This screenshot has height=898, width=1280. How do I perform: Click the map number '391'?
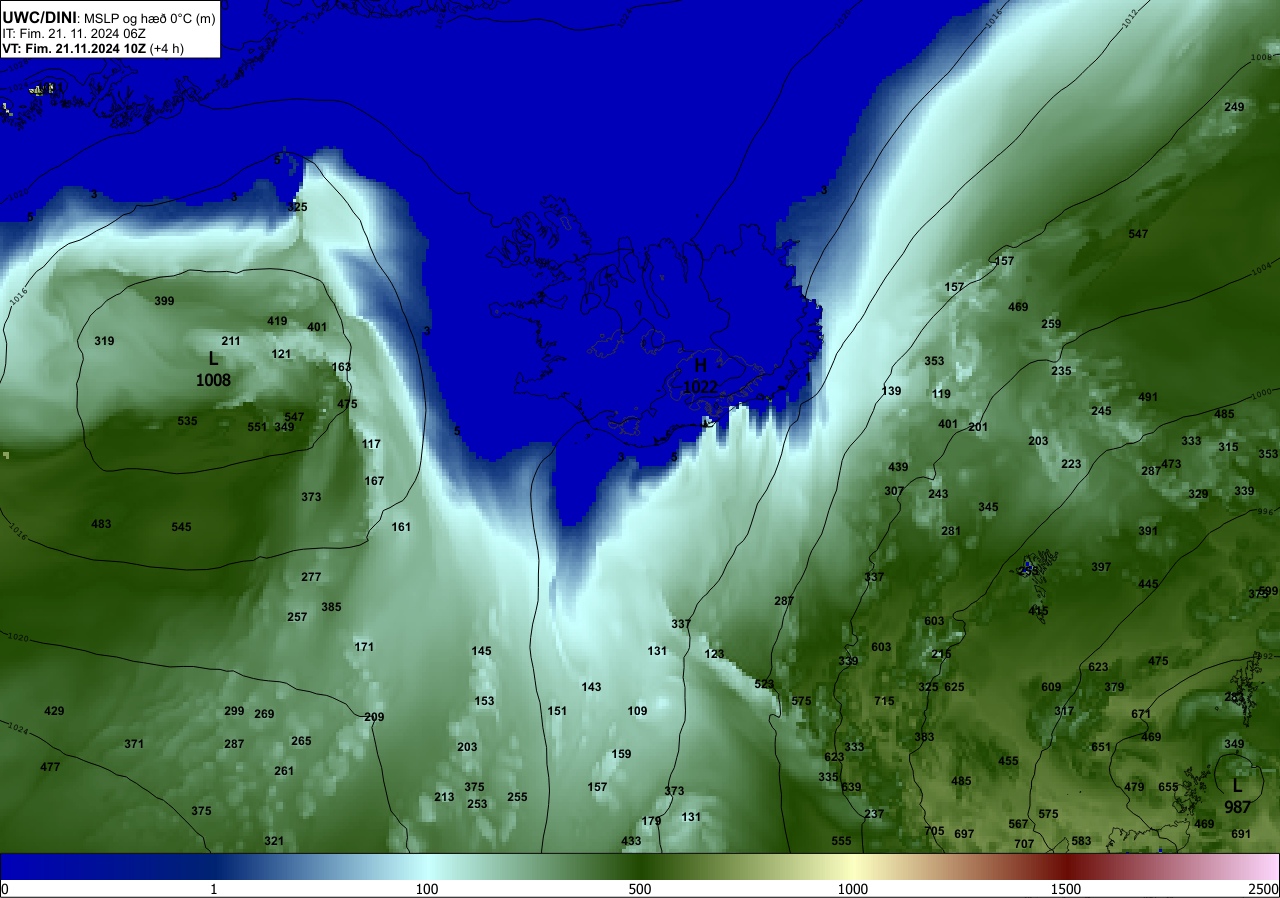pyautogui.click(x=1148, y=531)
